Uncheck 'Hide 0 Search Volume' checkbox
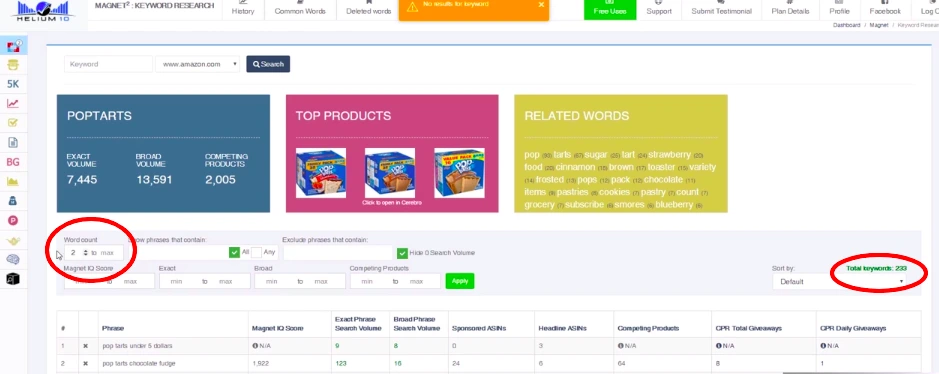The image size is (939, 374). coord(402,253)
